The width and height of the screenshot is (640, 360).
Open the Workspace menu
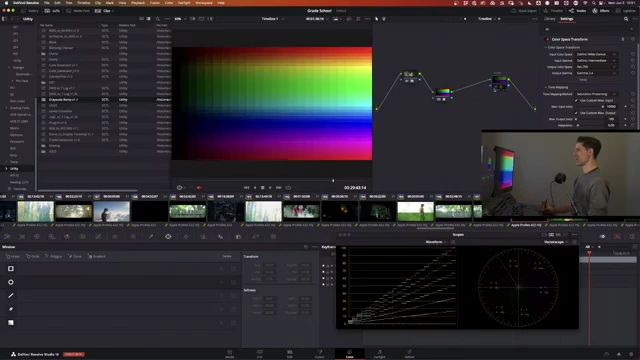pyautogui.click(x=204, y=3)
